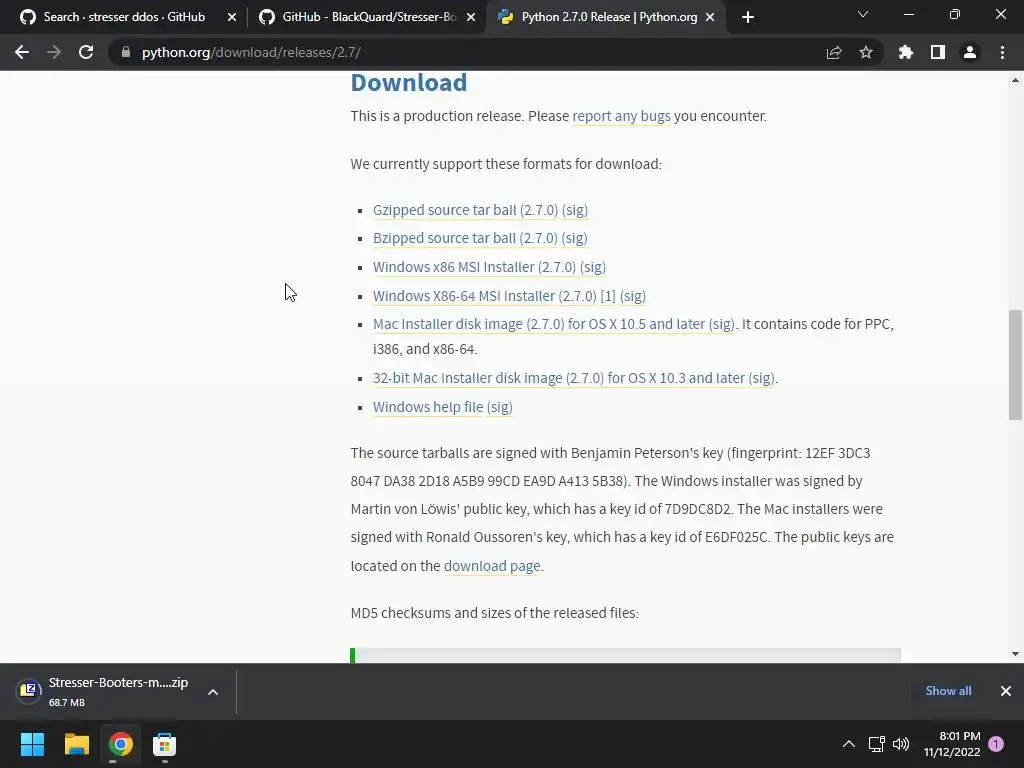Open the sig link for 32-bit Mac Installer
Image resolution: width=1024 pixels, height=768 pixels.
point(761,378)
